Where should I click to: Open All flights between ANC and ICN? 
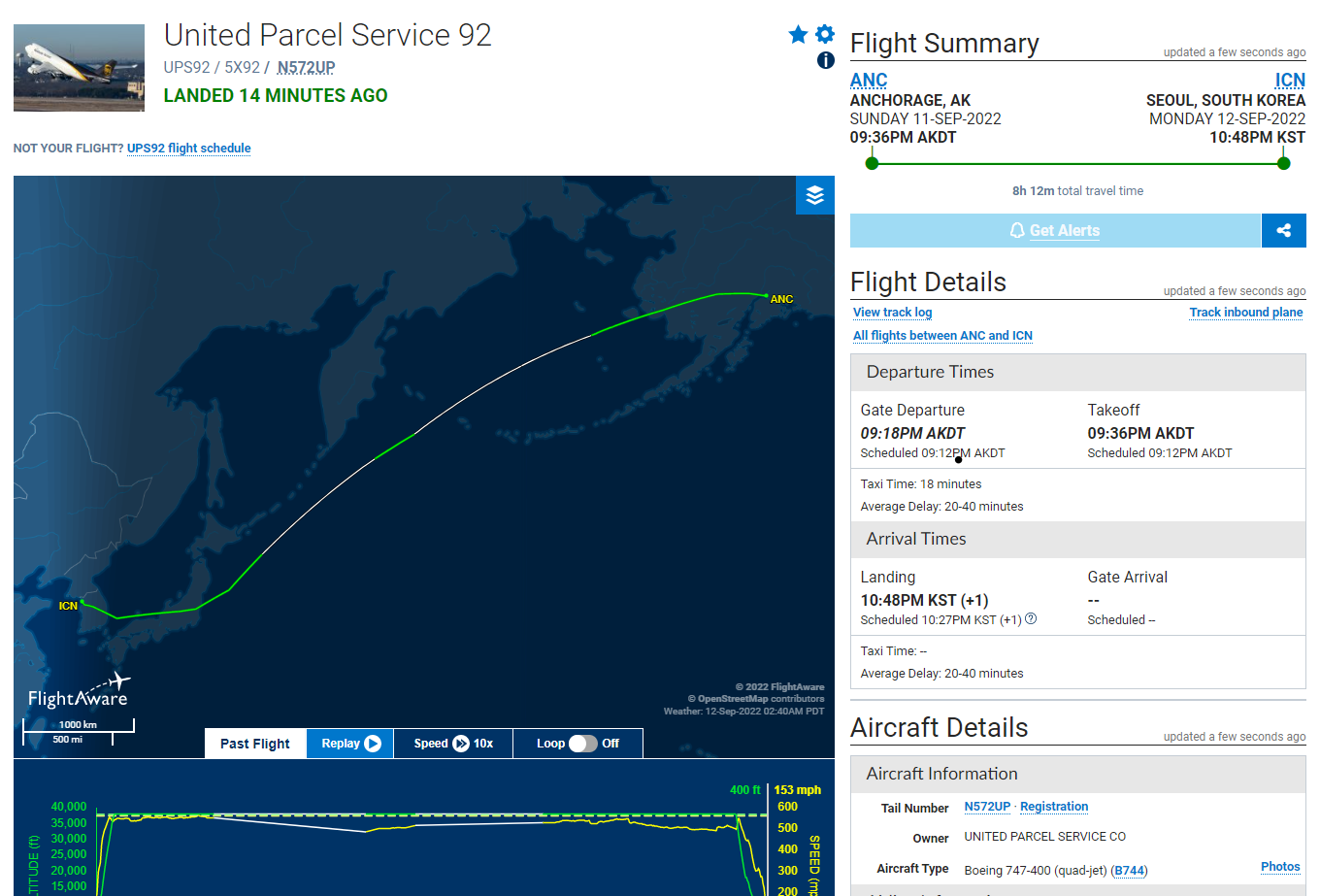942,336
